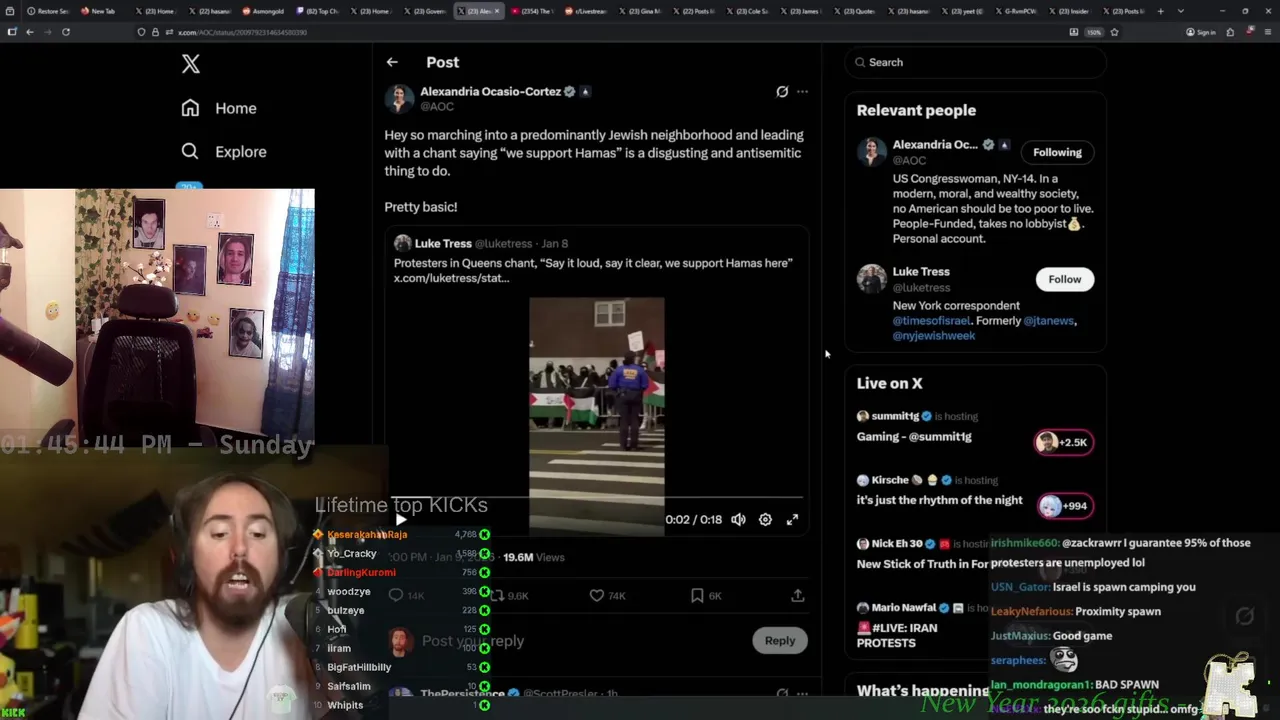Open Firefox View icon left of tabs
Viewport: 1280px width, 720px height.
pyautogui.click(x=11, y=11)
